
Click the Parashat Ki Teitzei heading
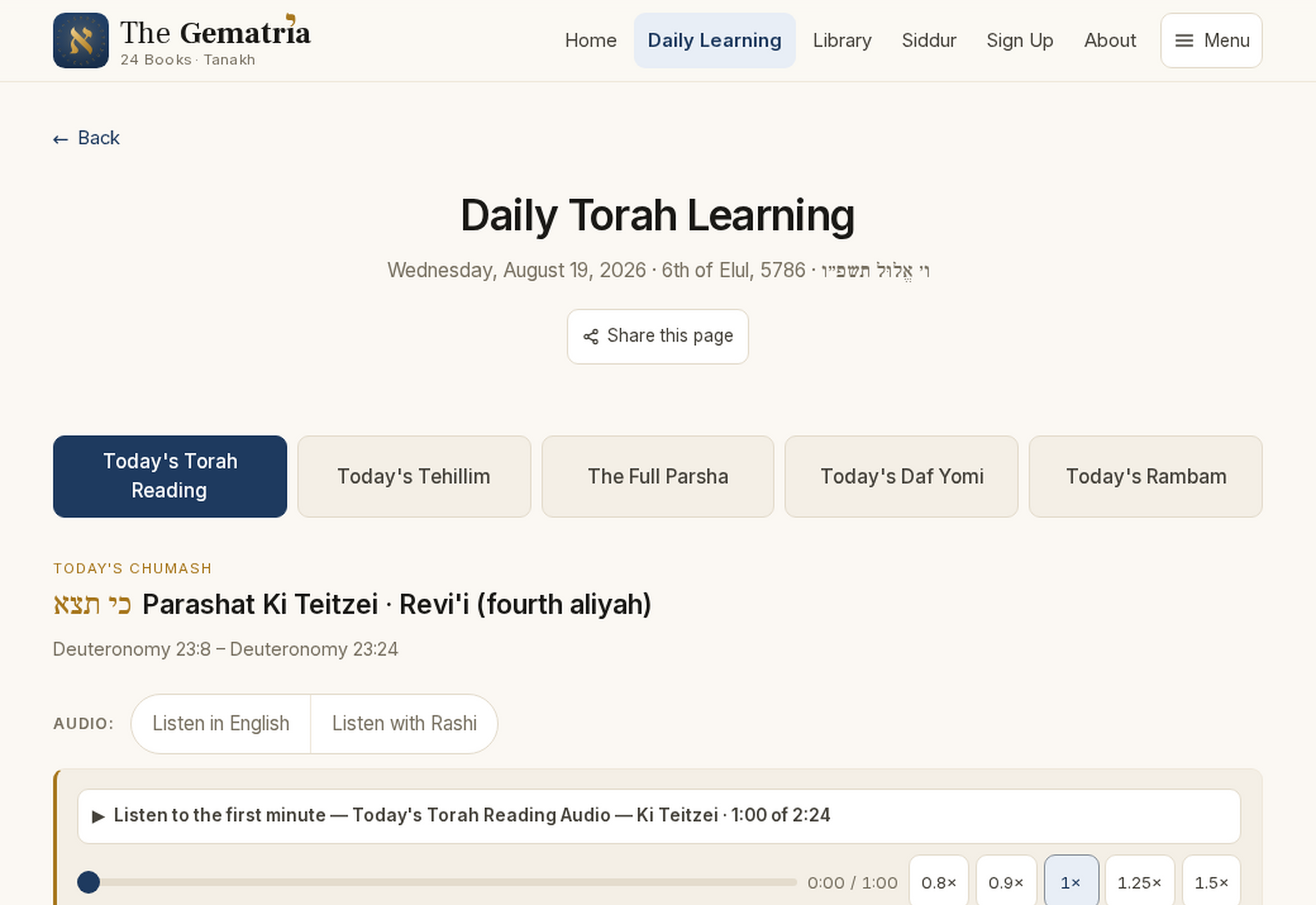(352, 604)
